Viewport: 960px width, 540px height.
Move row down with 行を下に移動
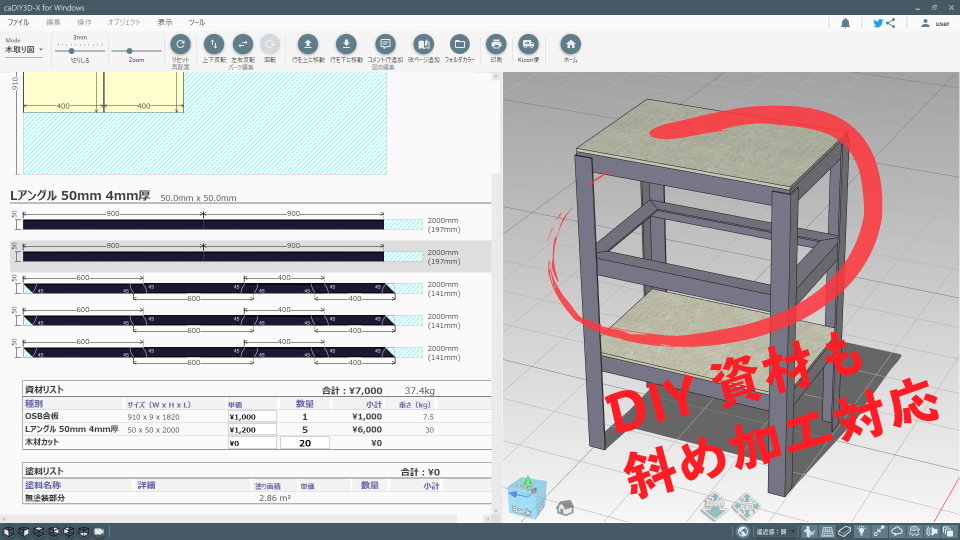point(346,44)
